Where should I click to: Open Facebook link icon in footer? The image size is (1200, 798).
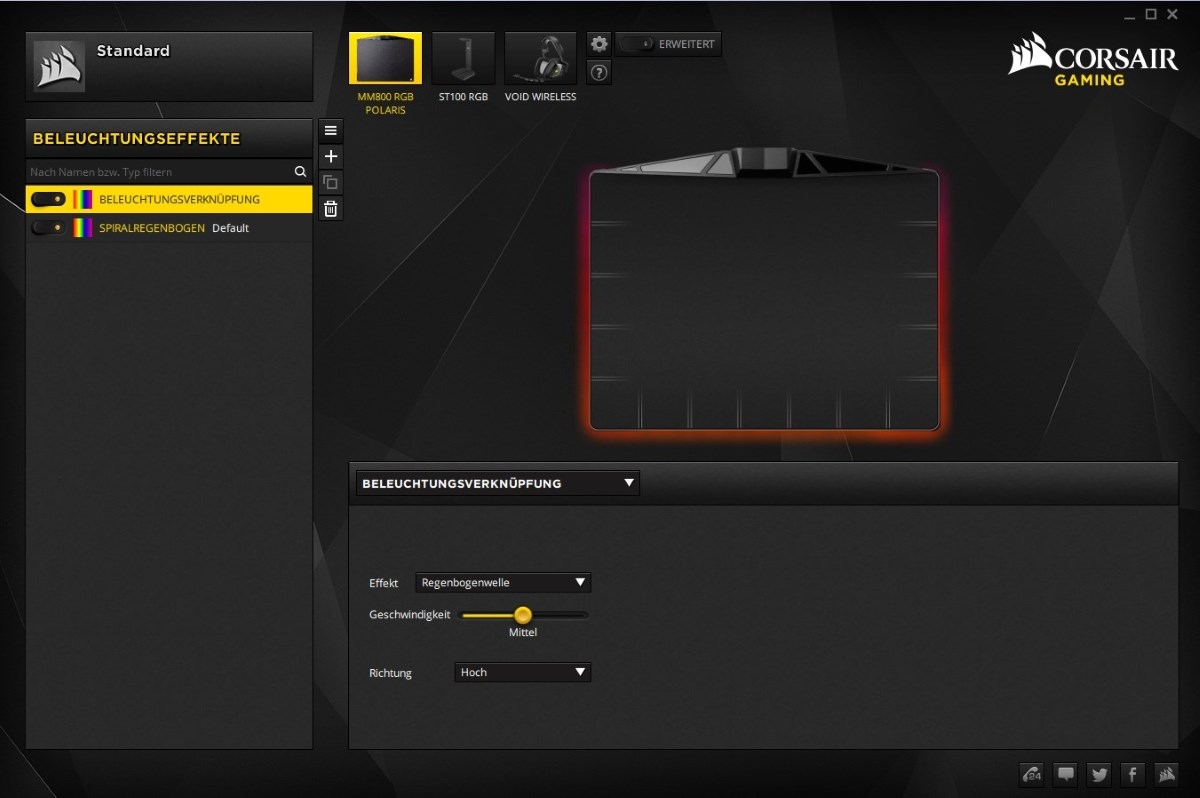tap(1132, 773)
